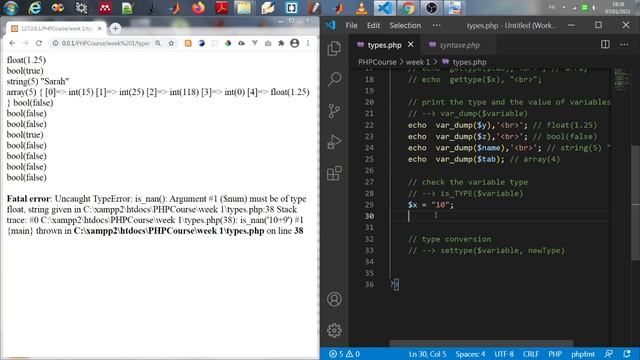The width and height of the screenshot is (640, 360).
Task: Click the cloud extension icon in Chrome
Action: click(242, 43)
